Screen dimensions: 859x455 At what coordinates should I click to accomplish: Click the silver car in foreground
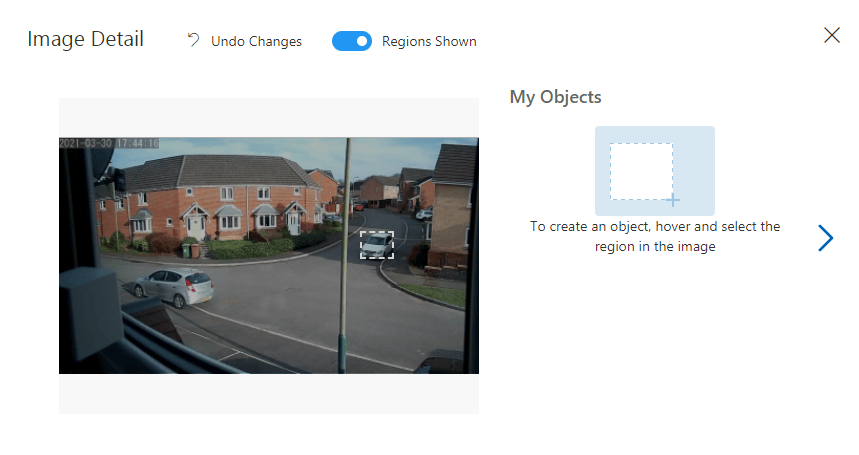[174, 286]
